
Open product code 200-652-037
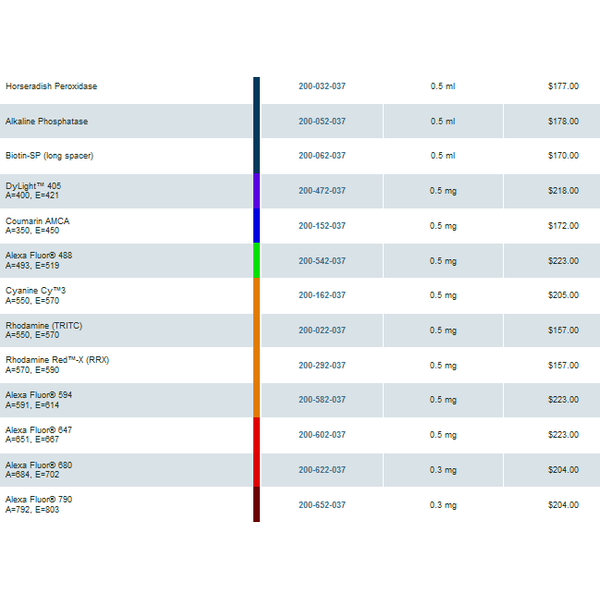coord(322,505)
